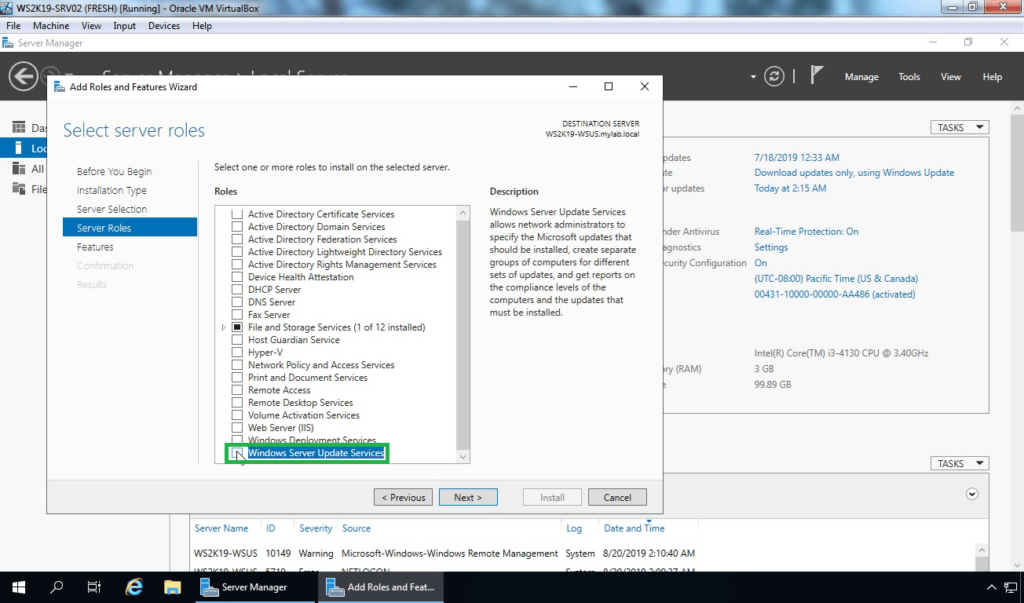Enable the DHCP Server role checkbox

click(237, 289)
